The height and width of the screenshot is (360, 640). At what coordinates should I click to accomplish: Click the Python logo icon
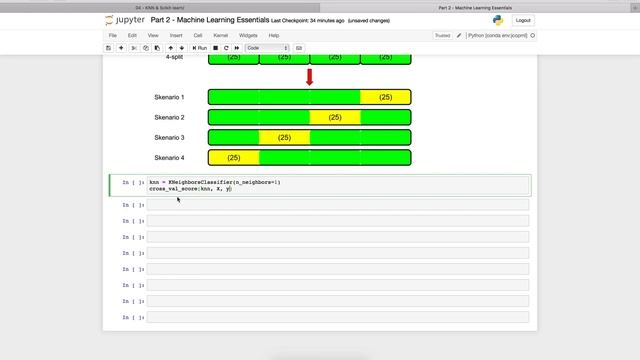pyautogui.click(x=498, y=20)
